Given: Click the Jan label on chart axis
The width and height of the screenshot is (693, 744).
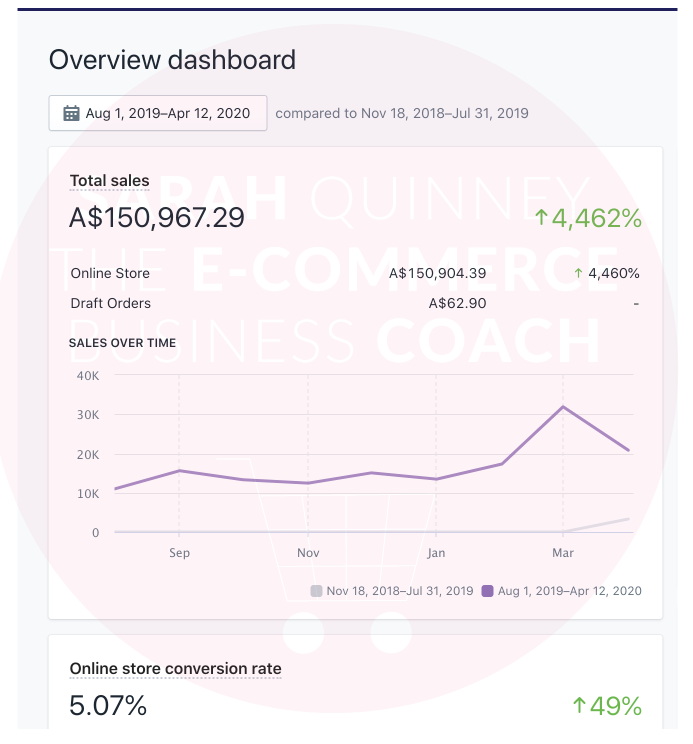Looking at the screenshot, I should [436, 553].
